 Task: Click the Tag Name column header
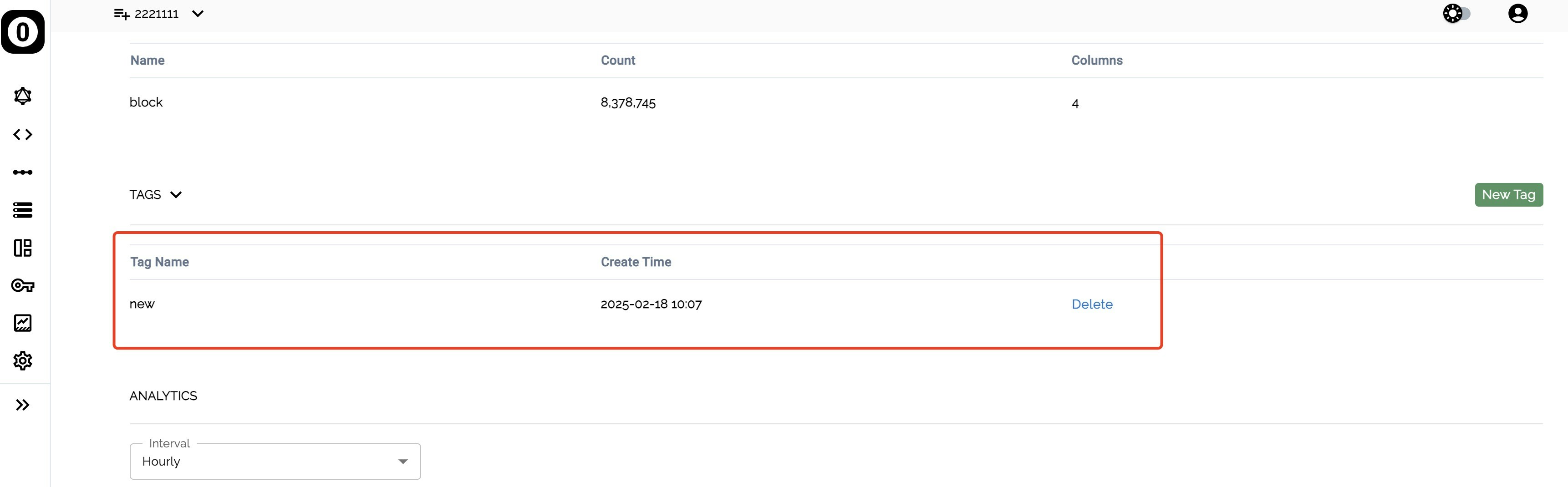(x=159, y=262)
